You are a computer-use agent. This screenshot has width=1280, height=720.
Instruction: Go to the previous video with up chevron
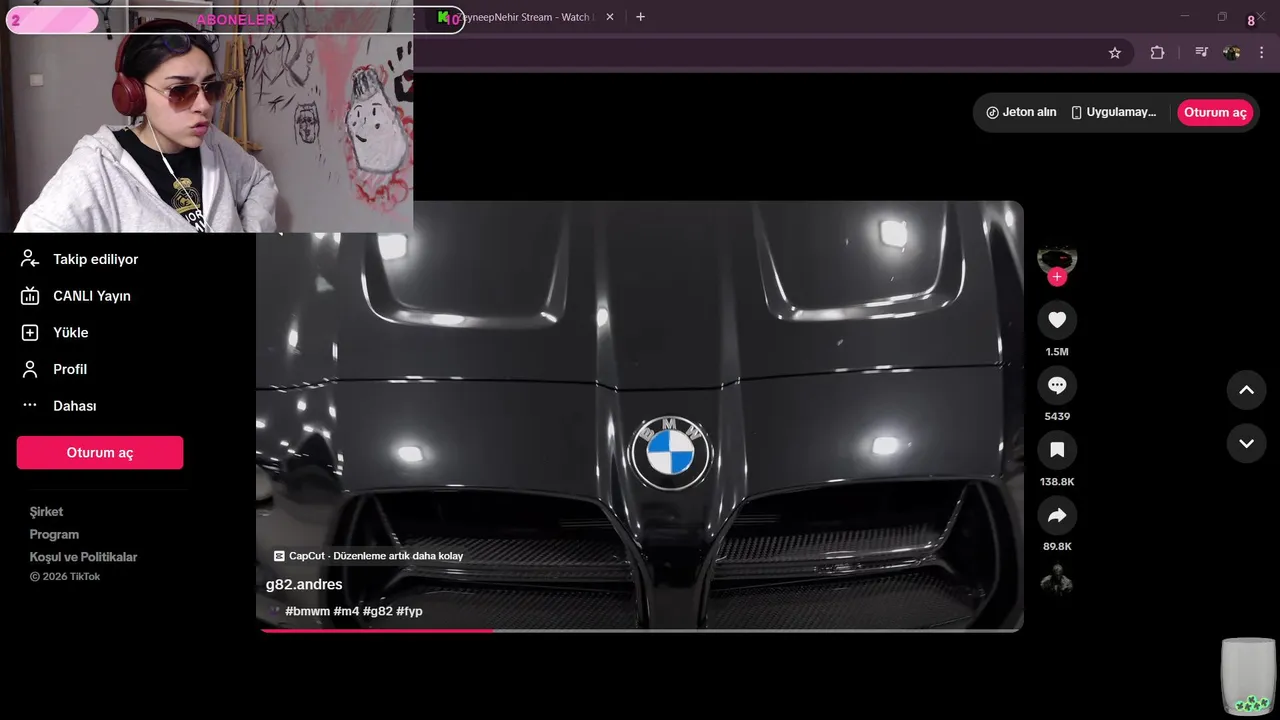click(x=1246, y=390)
